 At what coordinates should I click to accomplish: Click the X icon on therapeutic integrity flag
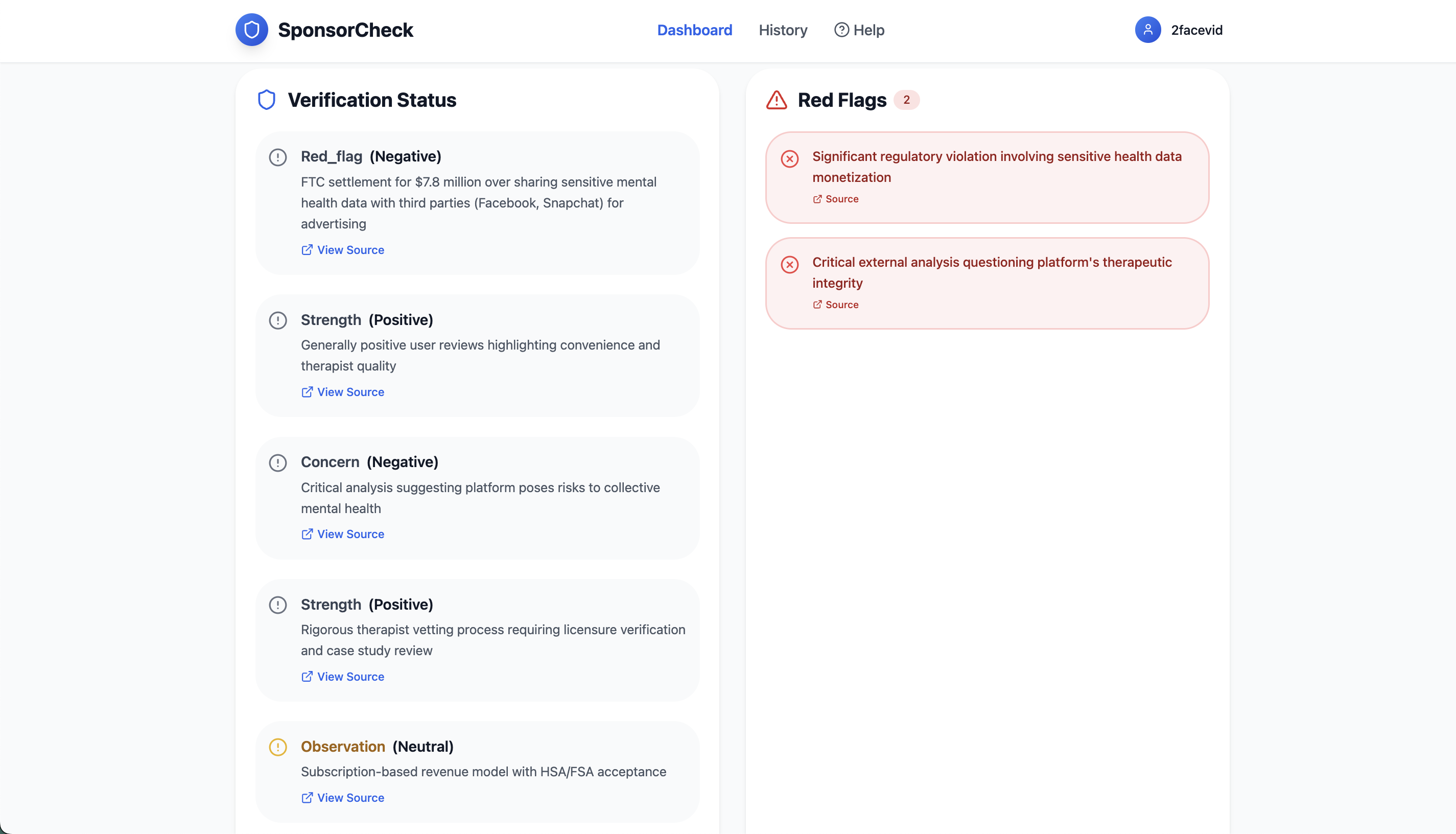tap(789, 265)
